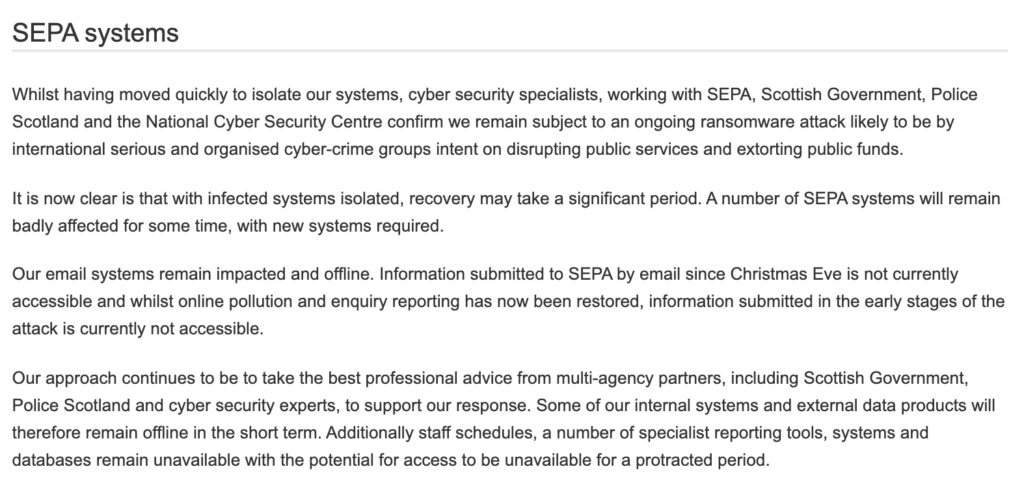
Task: Click the phrase 'specialist reporting tools'
Action: coord(732,433)
